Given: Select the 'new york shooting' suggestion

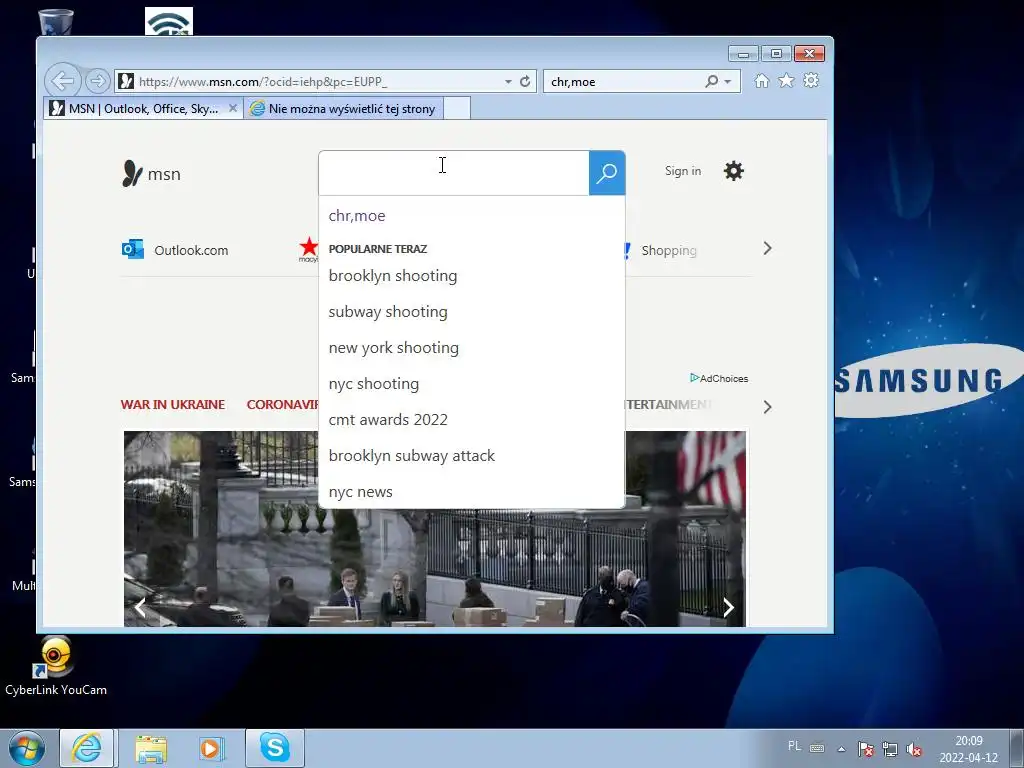Looking at the screenshot, I should (472, 347).
